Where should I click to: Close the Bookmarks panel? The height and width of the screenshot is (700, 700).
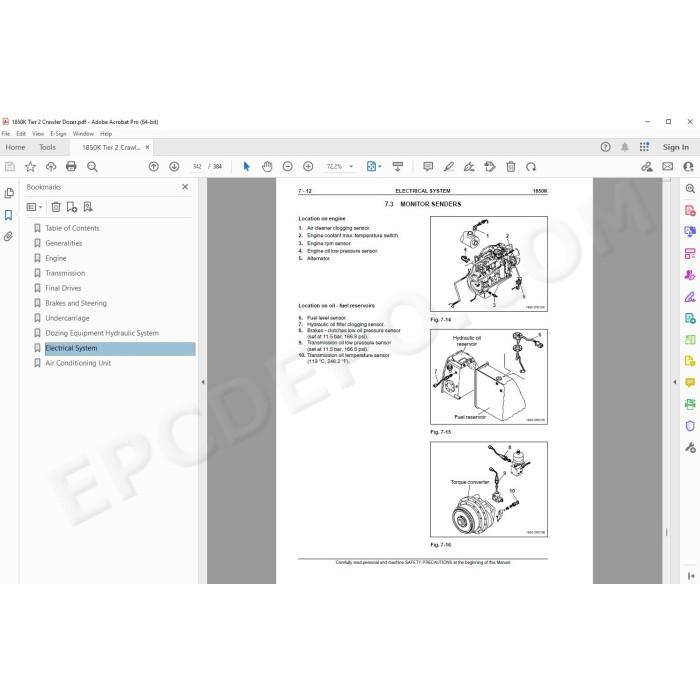[185, 187]
